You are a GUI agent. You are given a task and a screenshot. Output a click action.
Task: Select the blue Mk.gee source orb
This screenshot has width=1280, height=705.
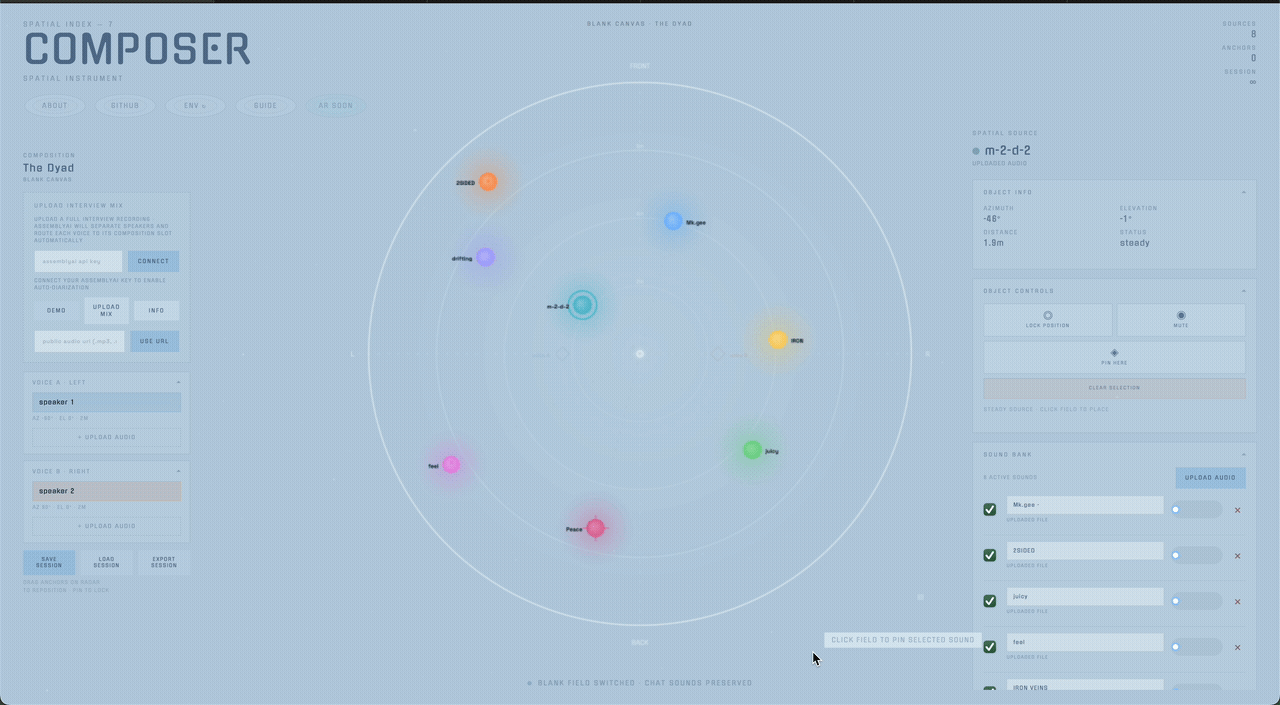pyautogui.click(x=673, y=221)
